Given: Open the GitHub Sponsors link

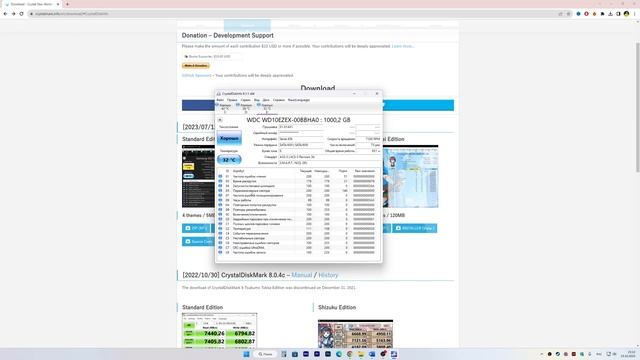Looking at the screenshot, I should pyautogui.click(x=197, y=76).
